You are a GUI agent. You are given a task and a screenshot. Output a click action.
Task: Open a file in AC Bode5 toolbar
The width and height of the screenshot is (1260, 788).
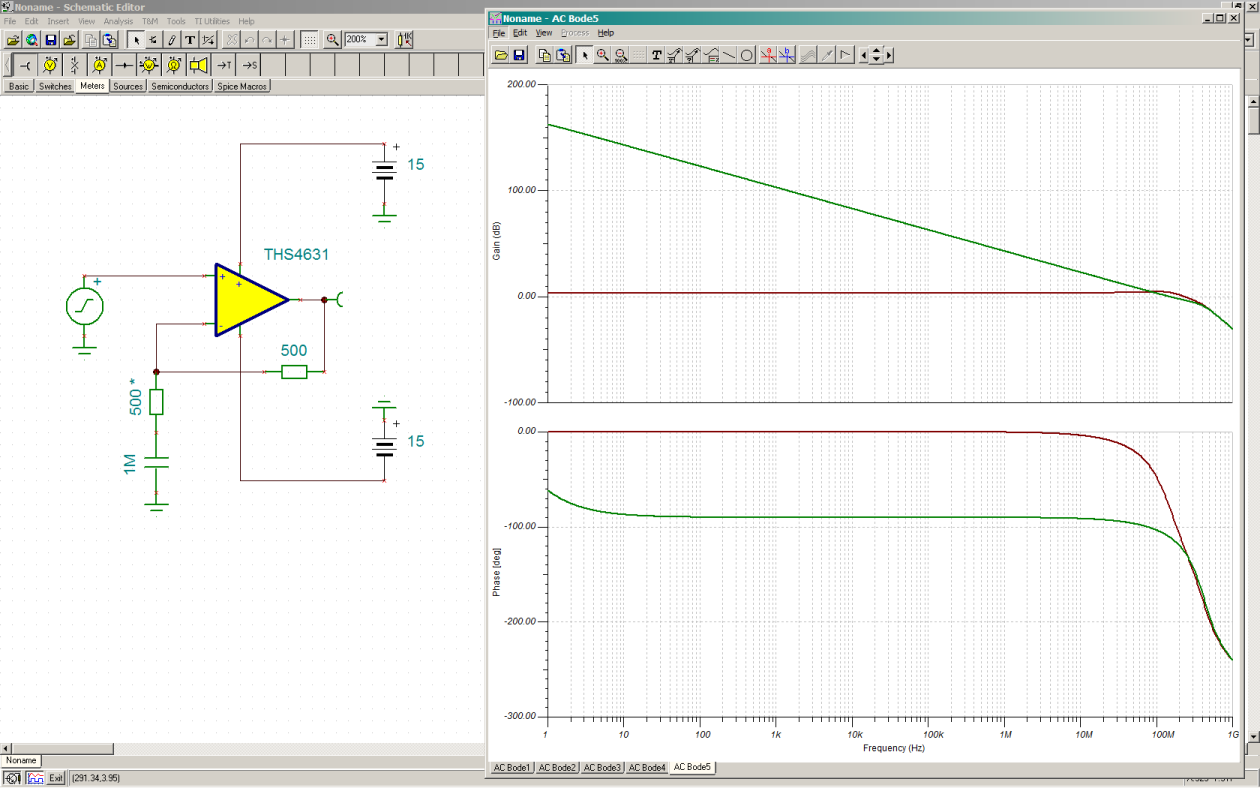(501, 55)
